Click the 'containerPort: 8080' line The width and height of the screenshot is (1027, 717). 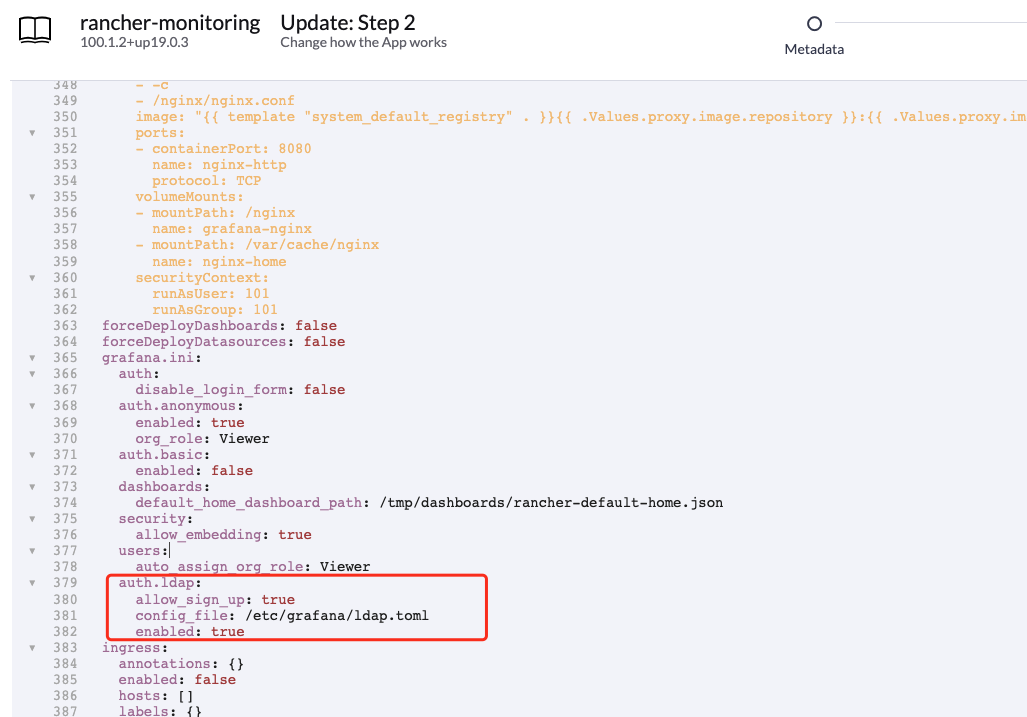pyautogui.click(x=223, y=149)
